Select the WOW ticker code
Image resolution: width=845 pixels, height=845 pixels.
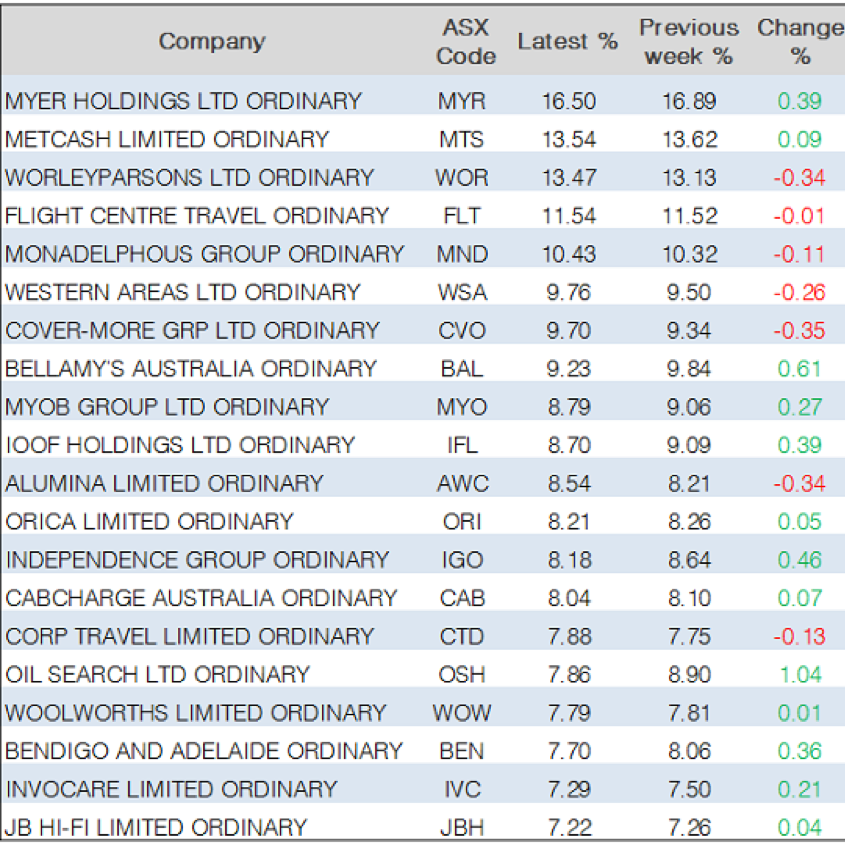coord(461,712)
